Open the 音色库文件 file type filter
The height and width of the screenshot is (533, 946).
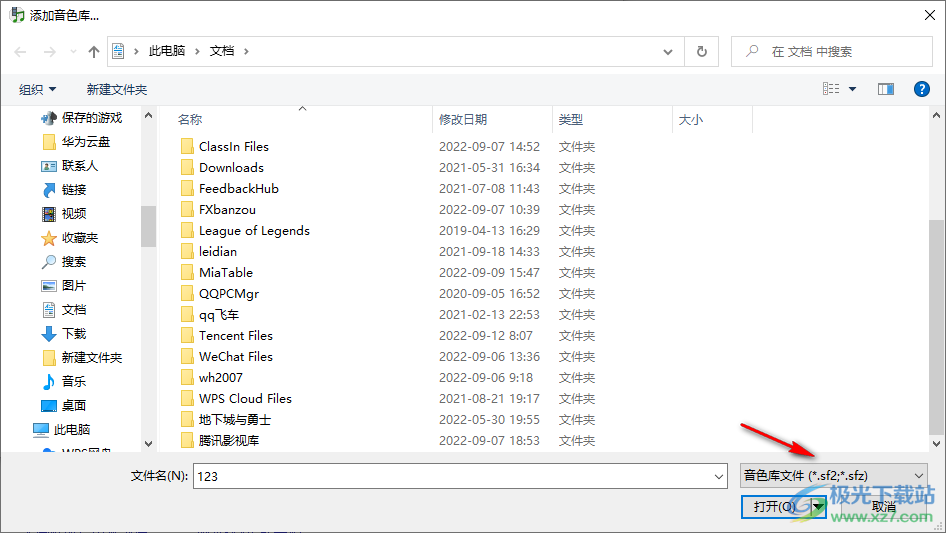(834, 476)
